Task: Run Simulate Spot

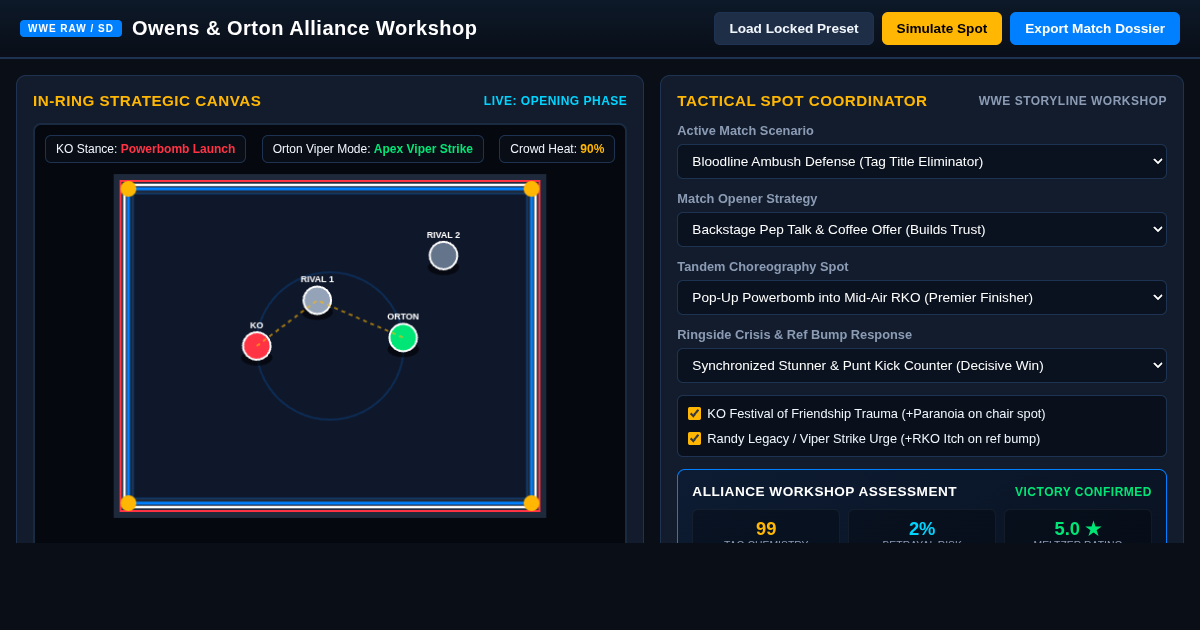Action: point(942,28)
